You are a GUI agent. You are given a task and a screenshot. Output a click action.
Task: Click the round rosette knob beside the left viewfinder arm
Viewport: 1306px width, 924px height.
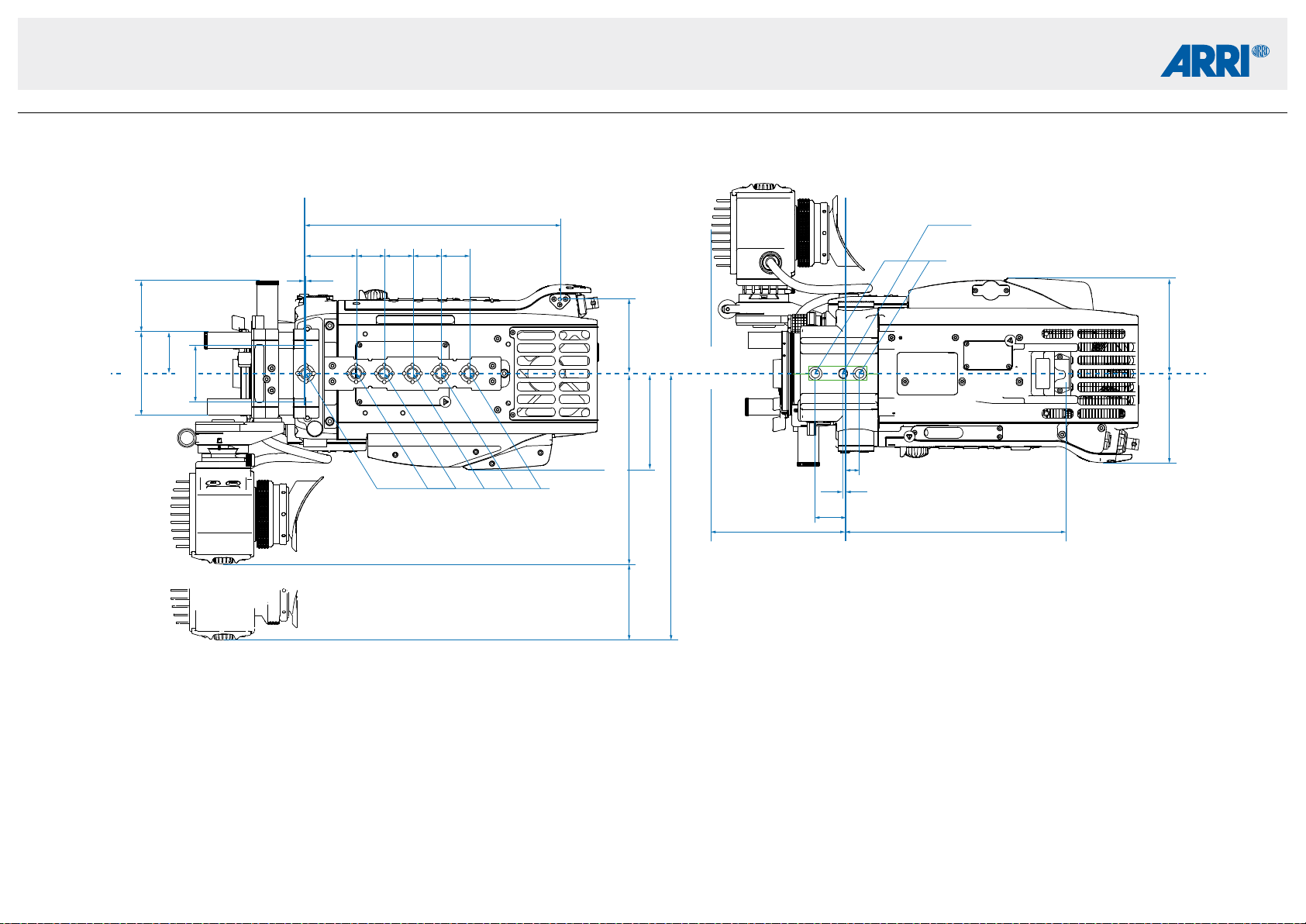click(187, 438)
